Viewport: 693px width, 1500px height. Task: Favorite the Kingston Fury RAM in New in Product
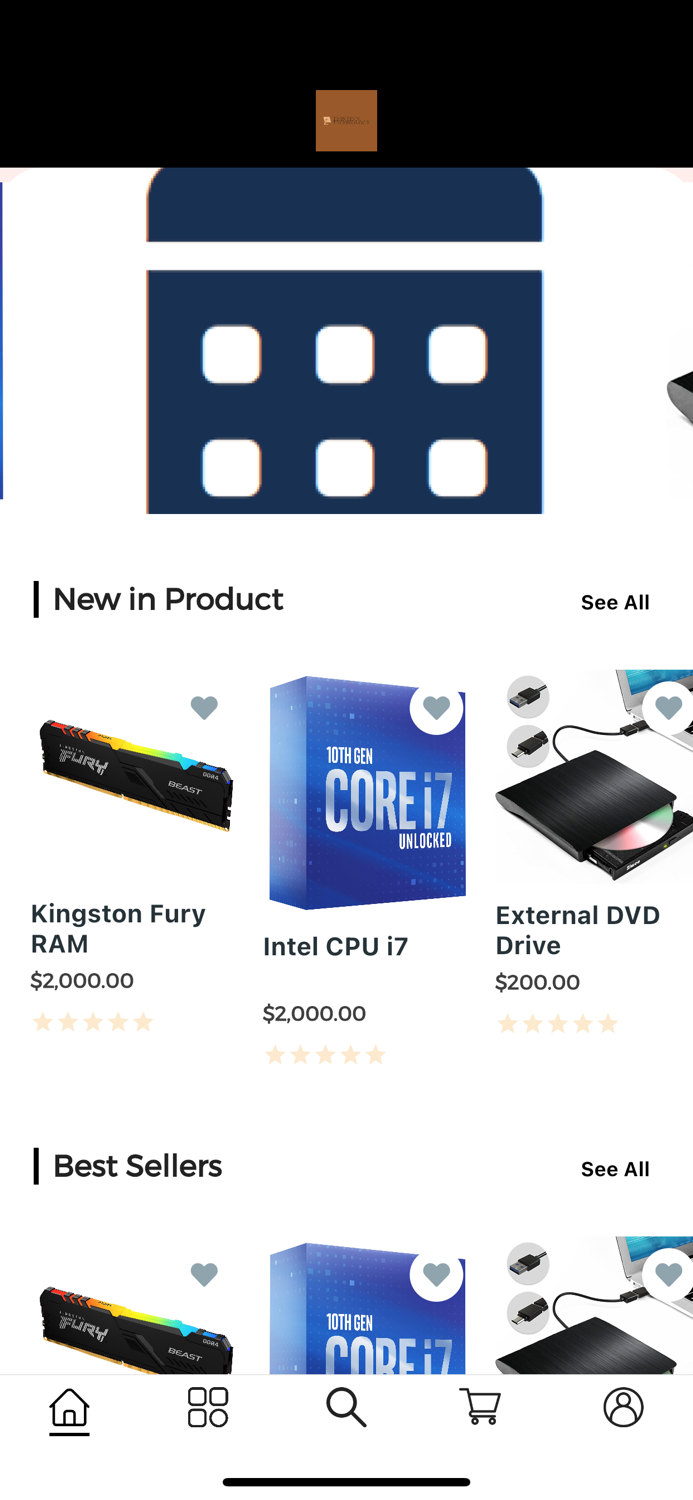point(204,707)
